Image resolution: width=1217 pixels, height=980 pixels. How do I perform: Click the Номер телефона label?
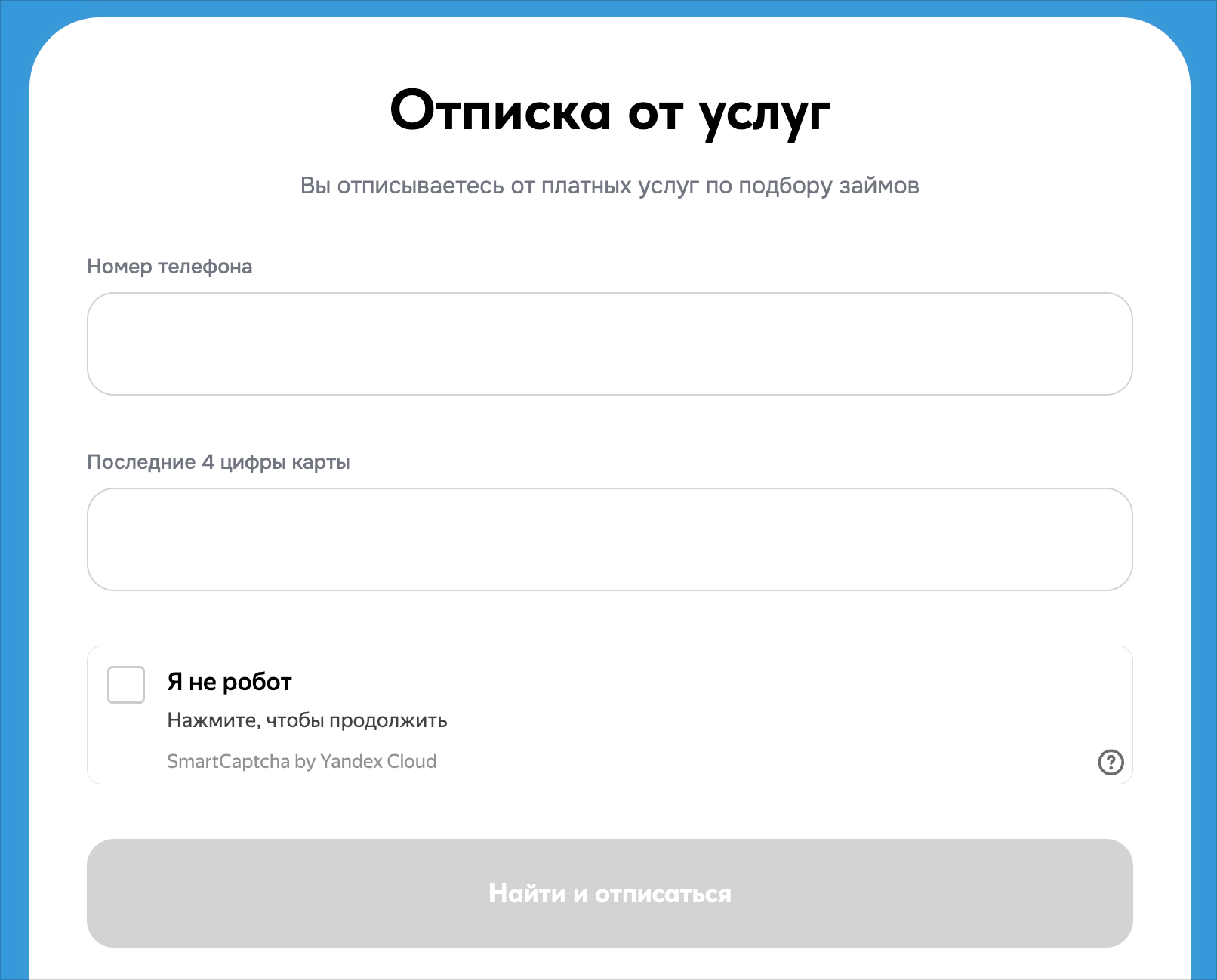click(x=170, y=267)
